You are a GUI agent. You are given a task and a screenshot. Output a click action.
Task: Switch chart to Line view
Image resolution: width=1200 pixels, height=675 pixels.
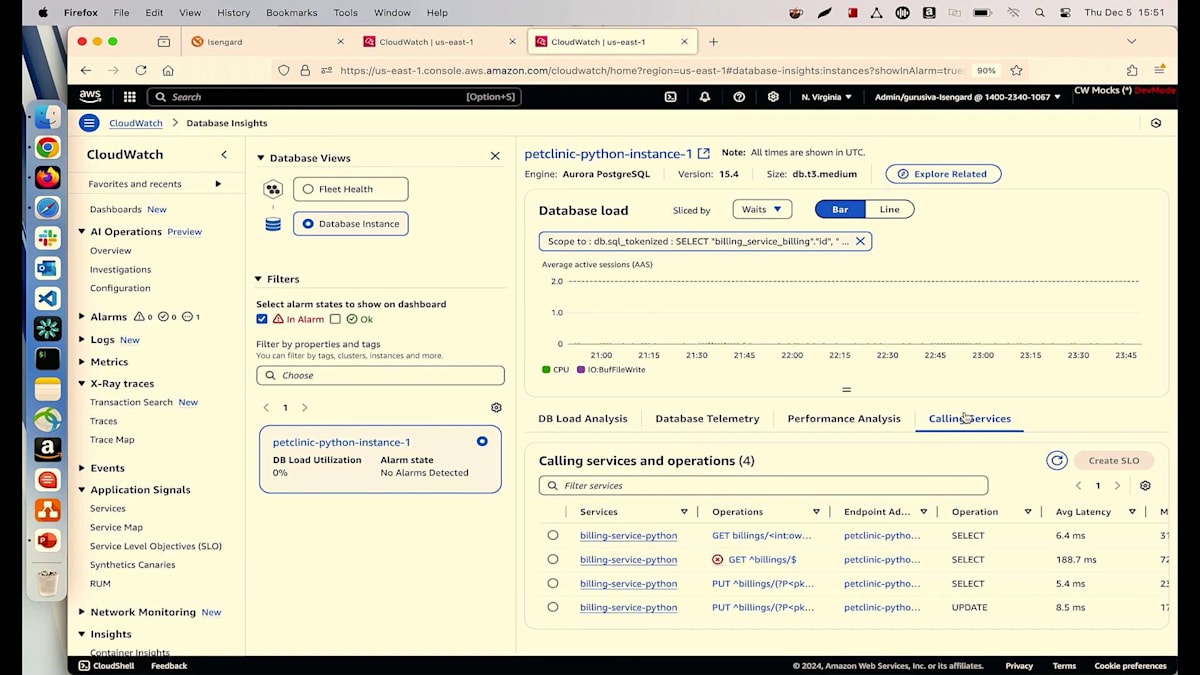point(889,209)
